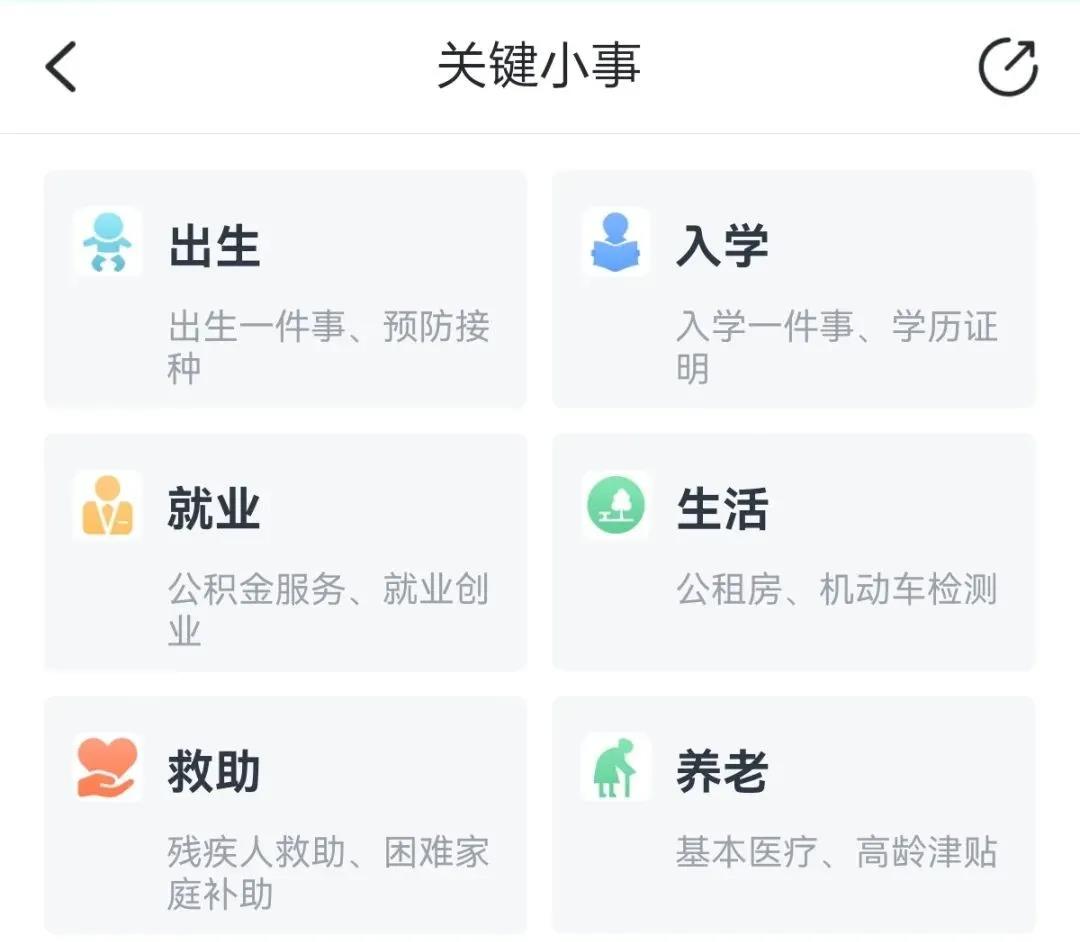Screen dimensions: 1080x942
Task: Open the 救助 heading
Action: [x=214, y=772]
